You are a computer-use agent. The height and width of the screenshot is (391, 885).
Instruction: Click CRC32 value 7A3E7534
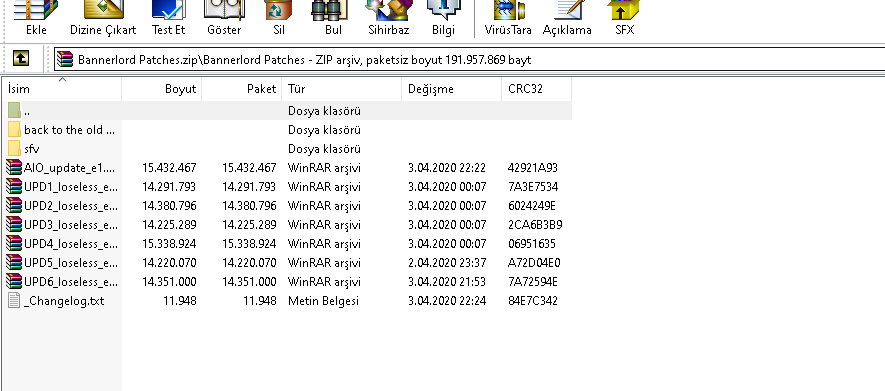[533, 187]
